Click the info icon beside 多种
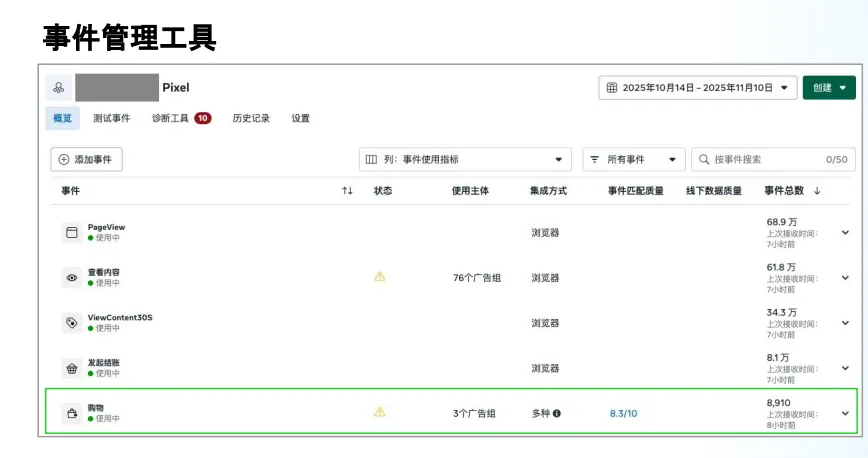The height and width of the screenshot is (458, 868). (x=557, y=413)
